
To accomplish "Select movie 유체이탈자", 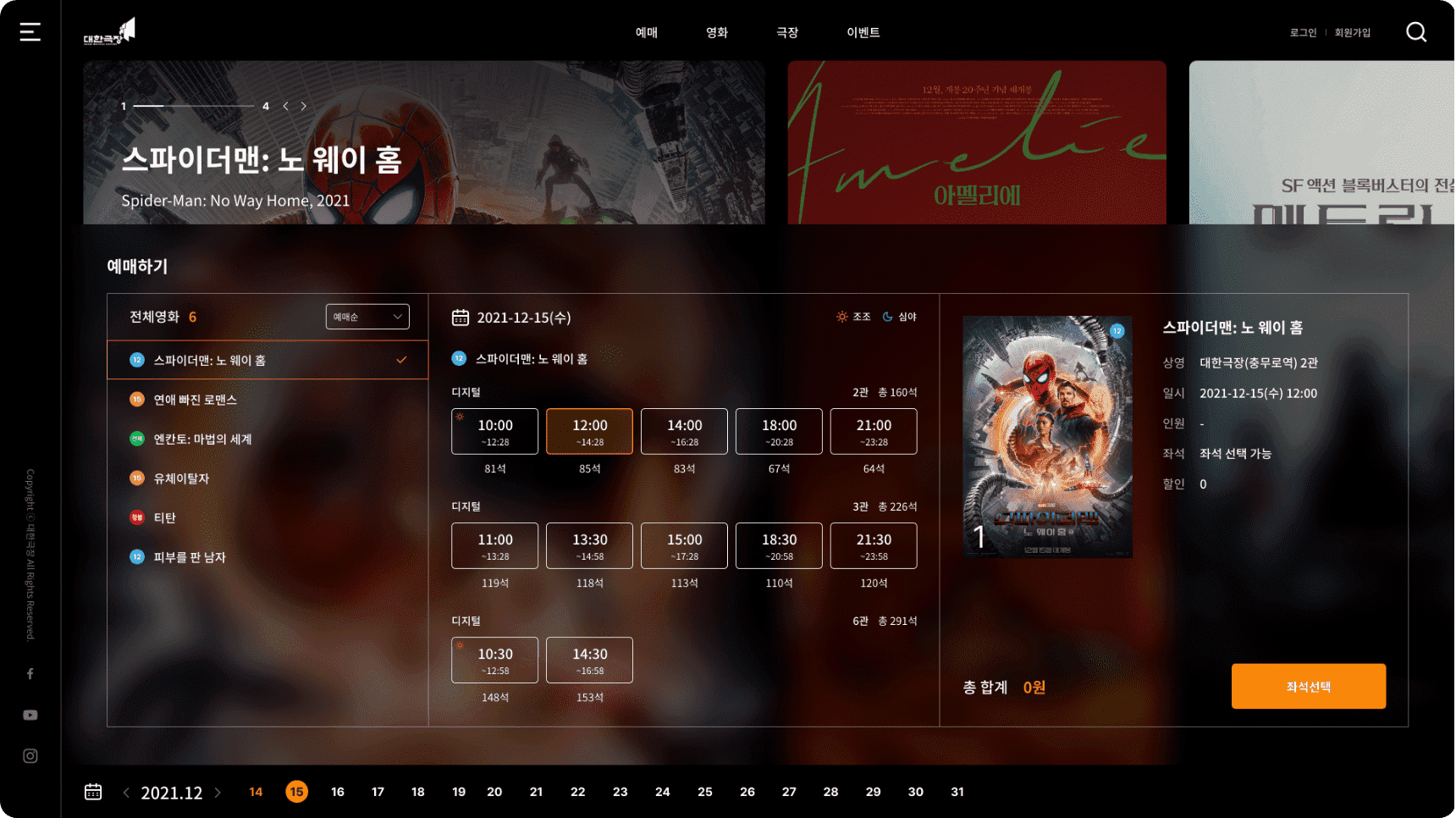I will (267, 478).
